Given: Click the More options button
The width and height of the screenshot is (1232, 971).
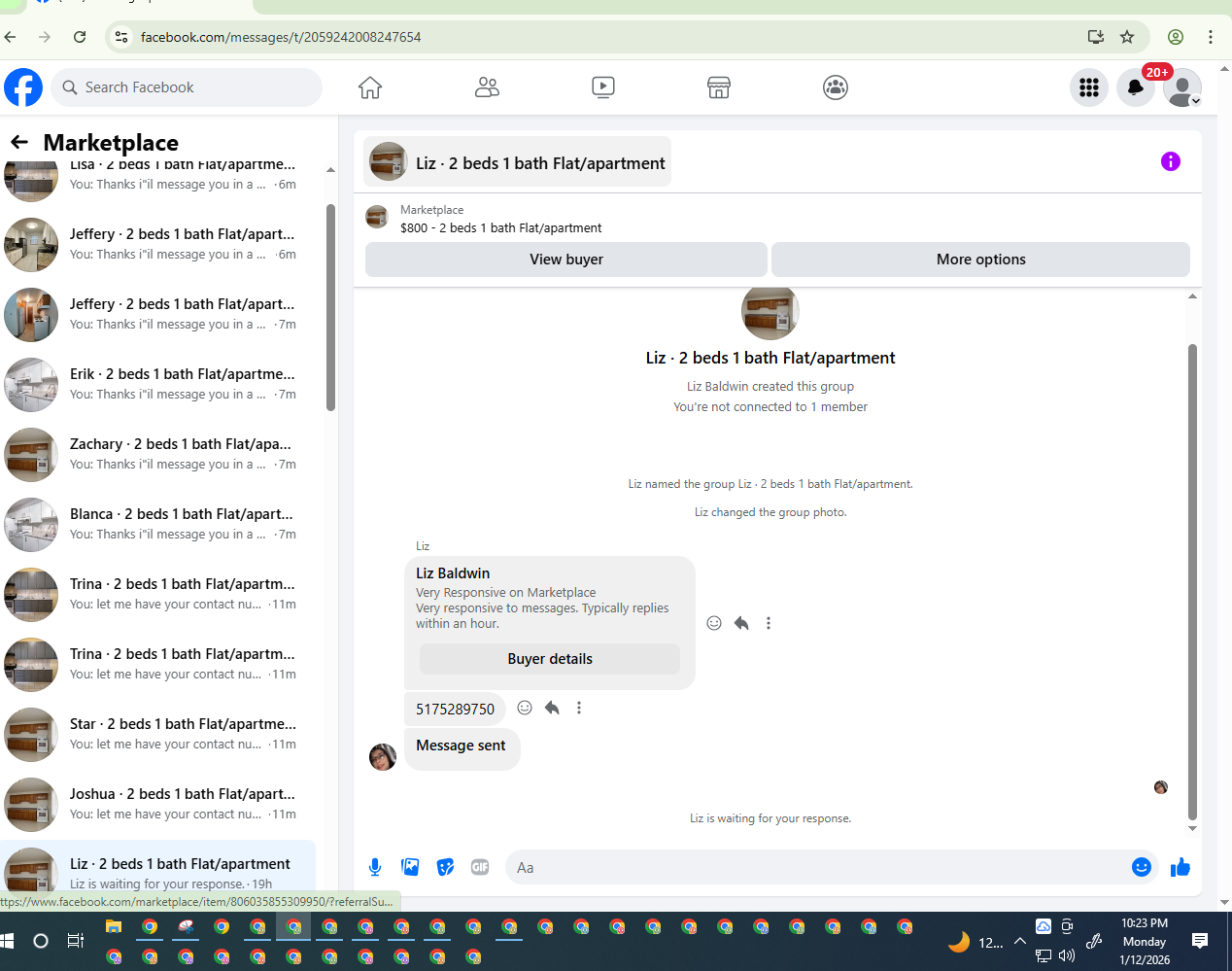Looking at the screenshot, I should pos(981,260).
